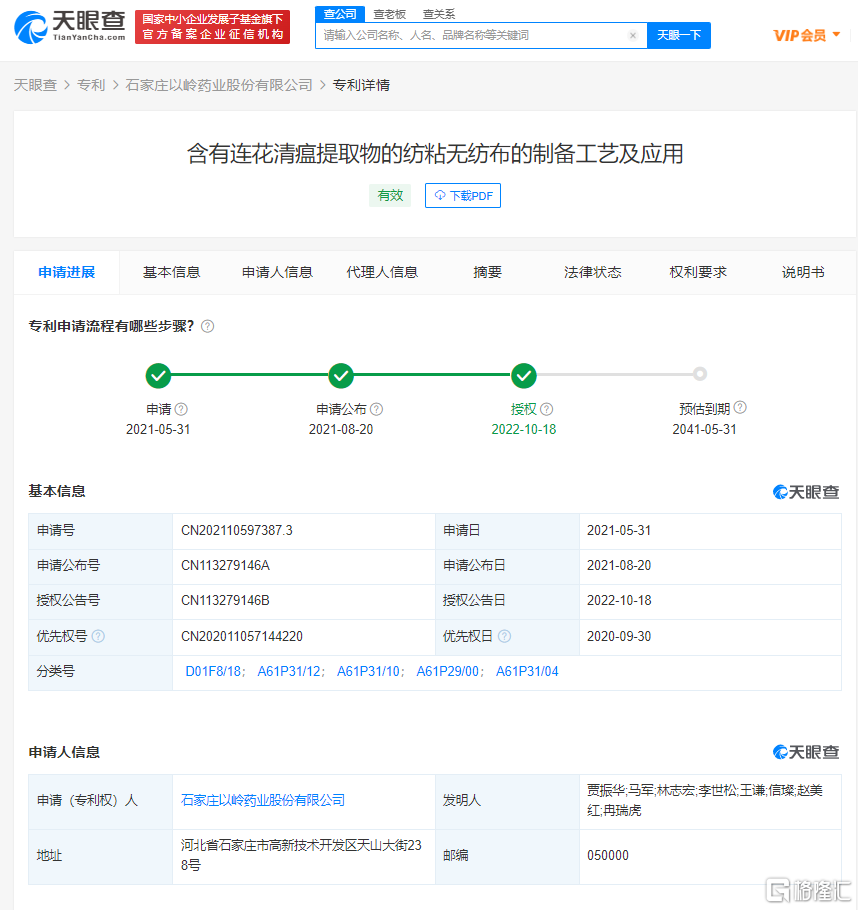
Task: Open help icon beside 申请 step label
Action: pyautogui.click(x=181, y=409)
